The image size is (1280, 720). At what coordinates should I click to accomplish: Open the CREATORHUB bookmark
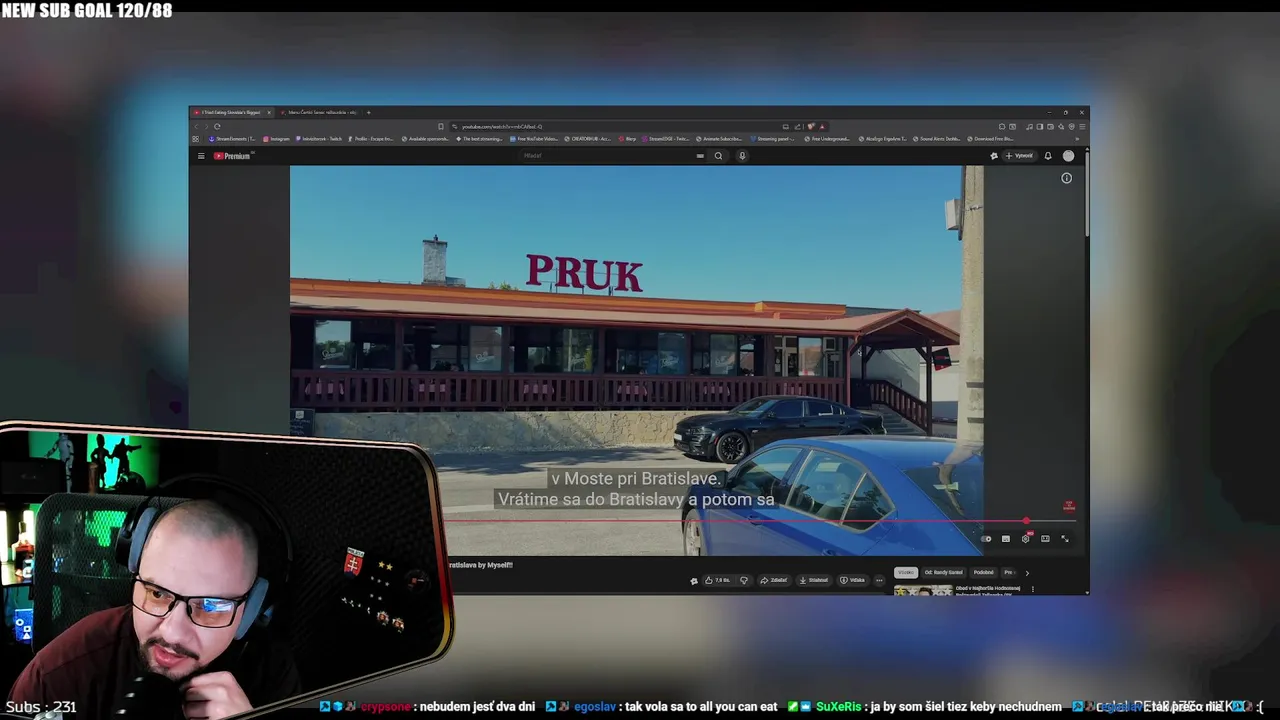coord(586,139)
